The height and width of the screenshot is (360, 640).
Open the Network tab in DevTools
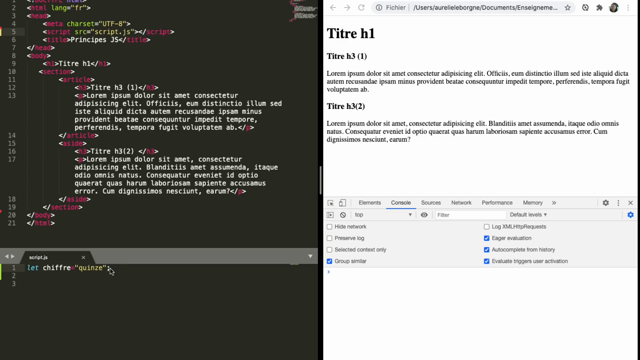[461, 203]
